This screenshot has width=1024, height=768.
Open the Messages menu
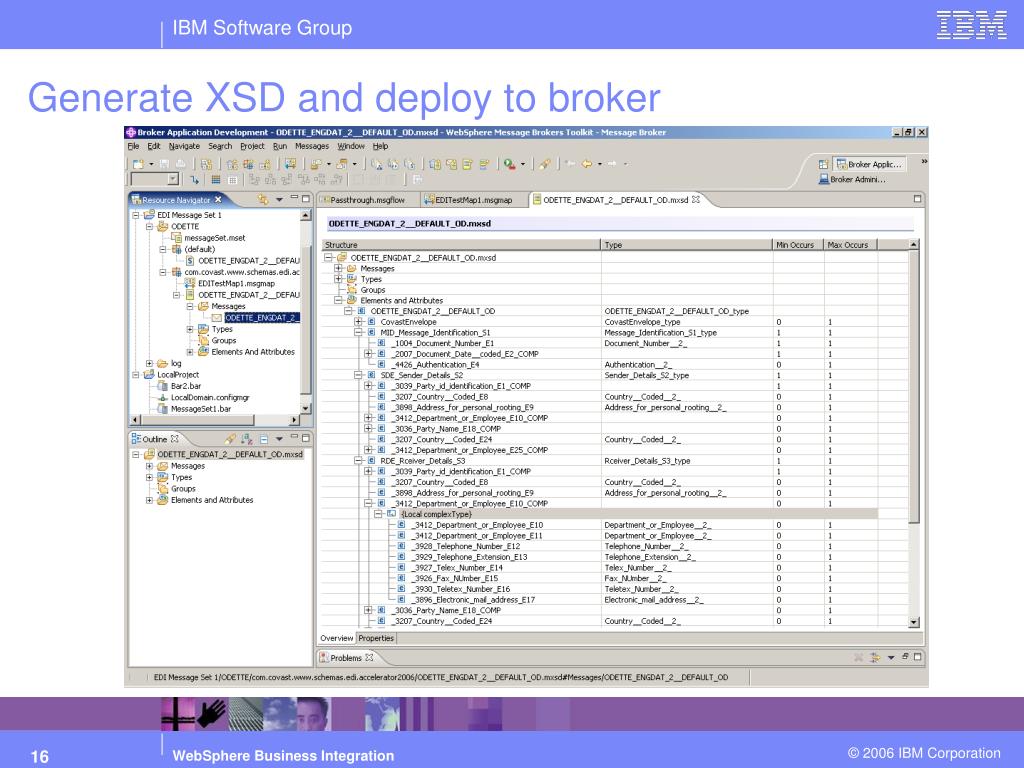click(312, 146)
